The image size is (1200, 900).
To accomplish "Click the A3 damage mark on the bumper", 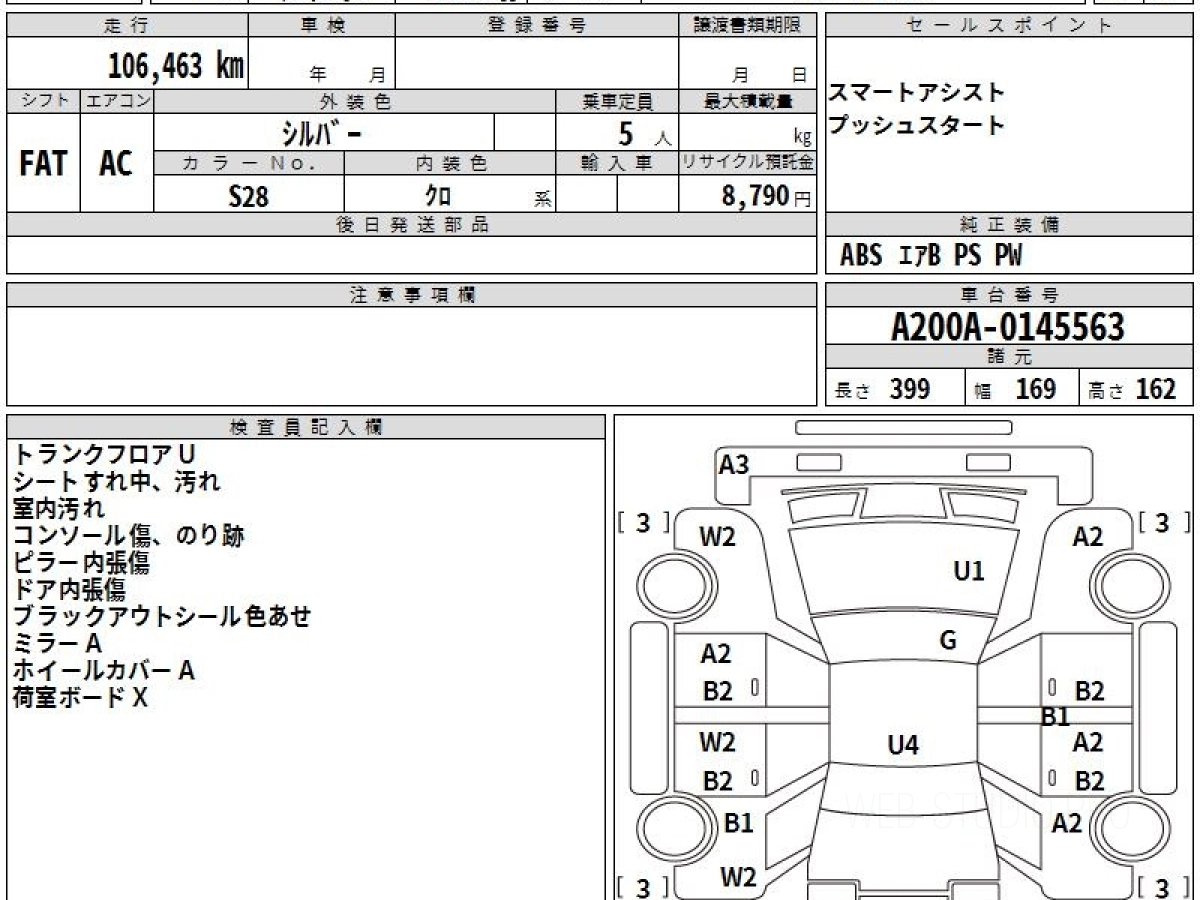I will pyautogui.click(x=734, y=464).
